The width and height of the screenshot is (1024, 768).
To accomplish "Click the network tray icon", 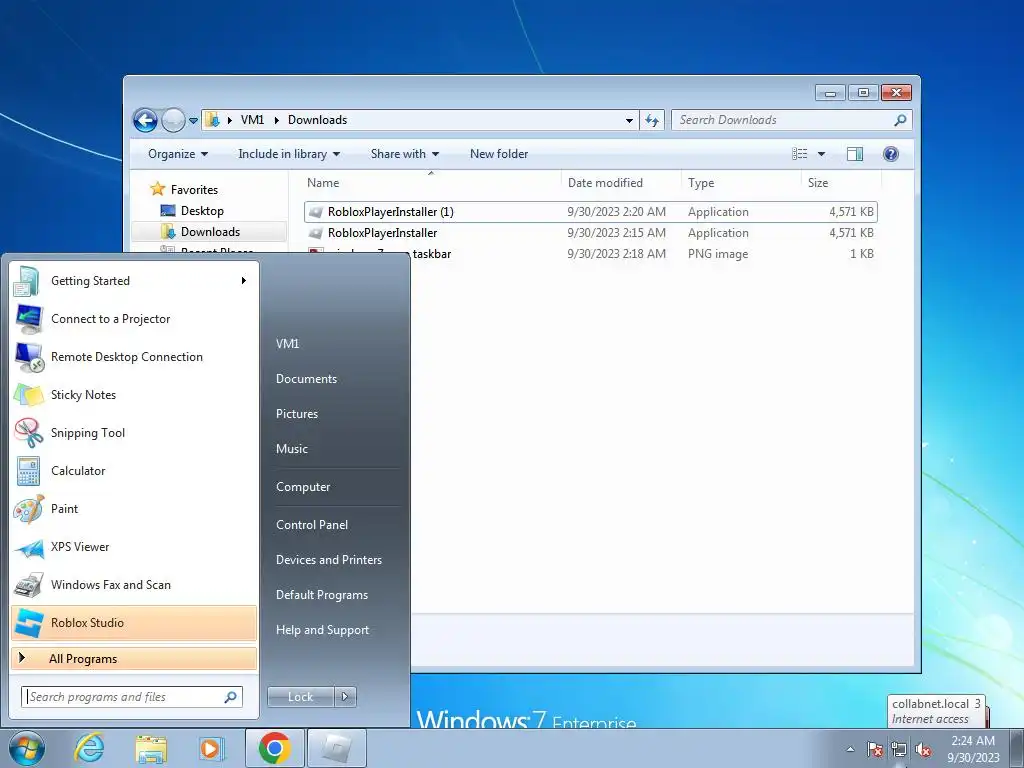I will (899, 749).
